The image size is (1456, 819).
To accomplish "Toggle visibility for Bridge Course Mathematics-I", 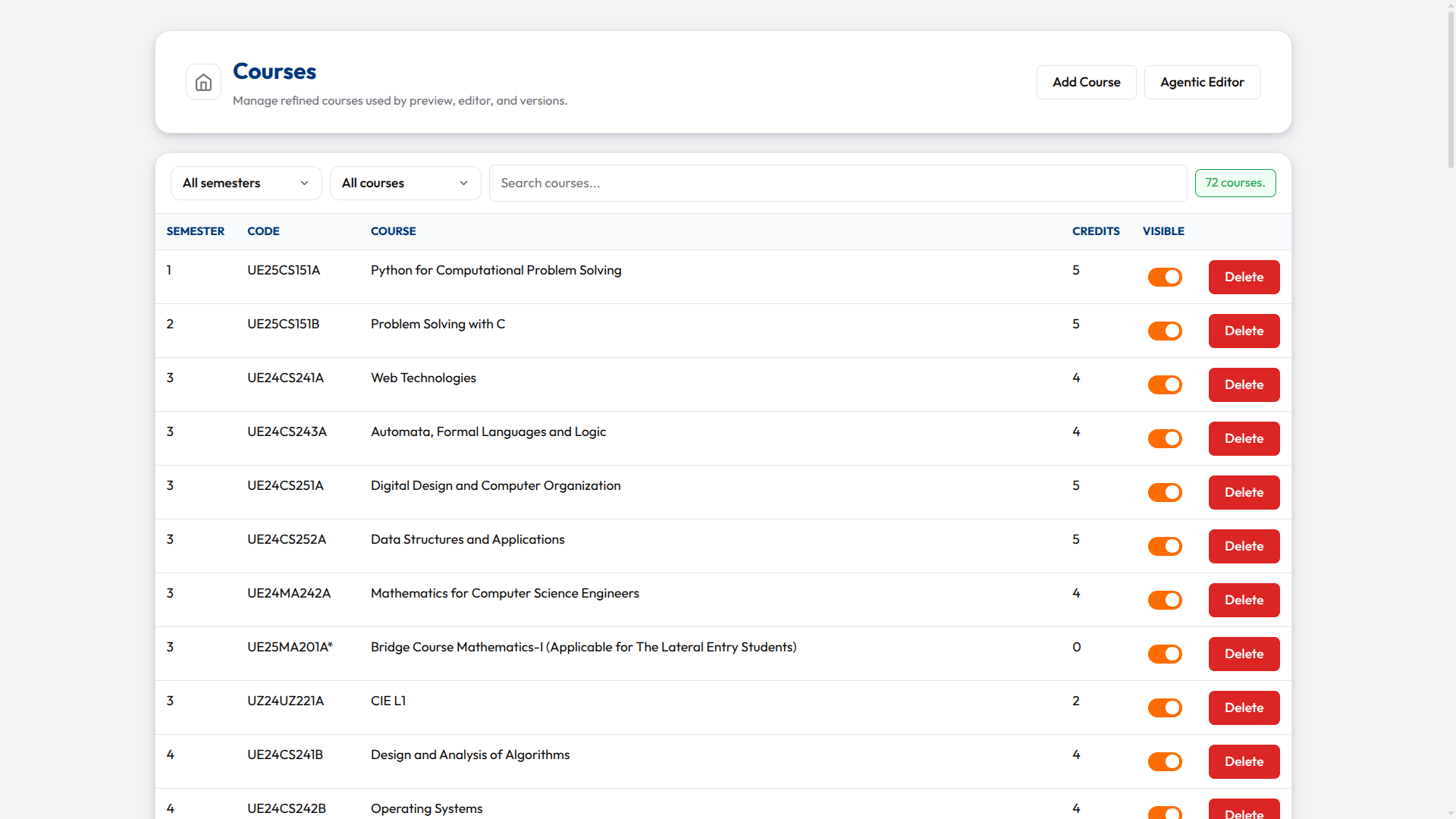I will coord(1165,654).
